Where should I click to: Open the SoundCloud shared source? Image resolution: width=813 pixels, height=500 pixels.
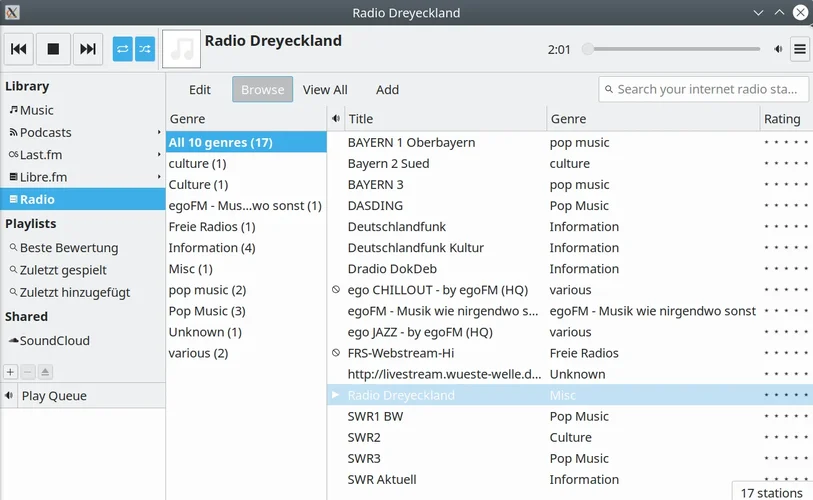coord(54,340)
